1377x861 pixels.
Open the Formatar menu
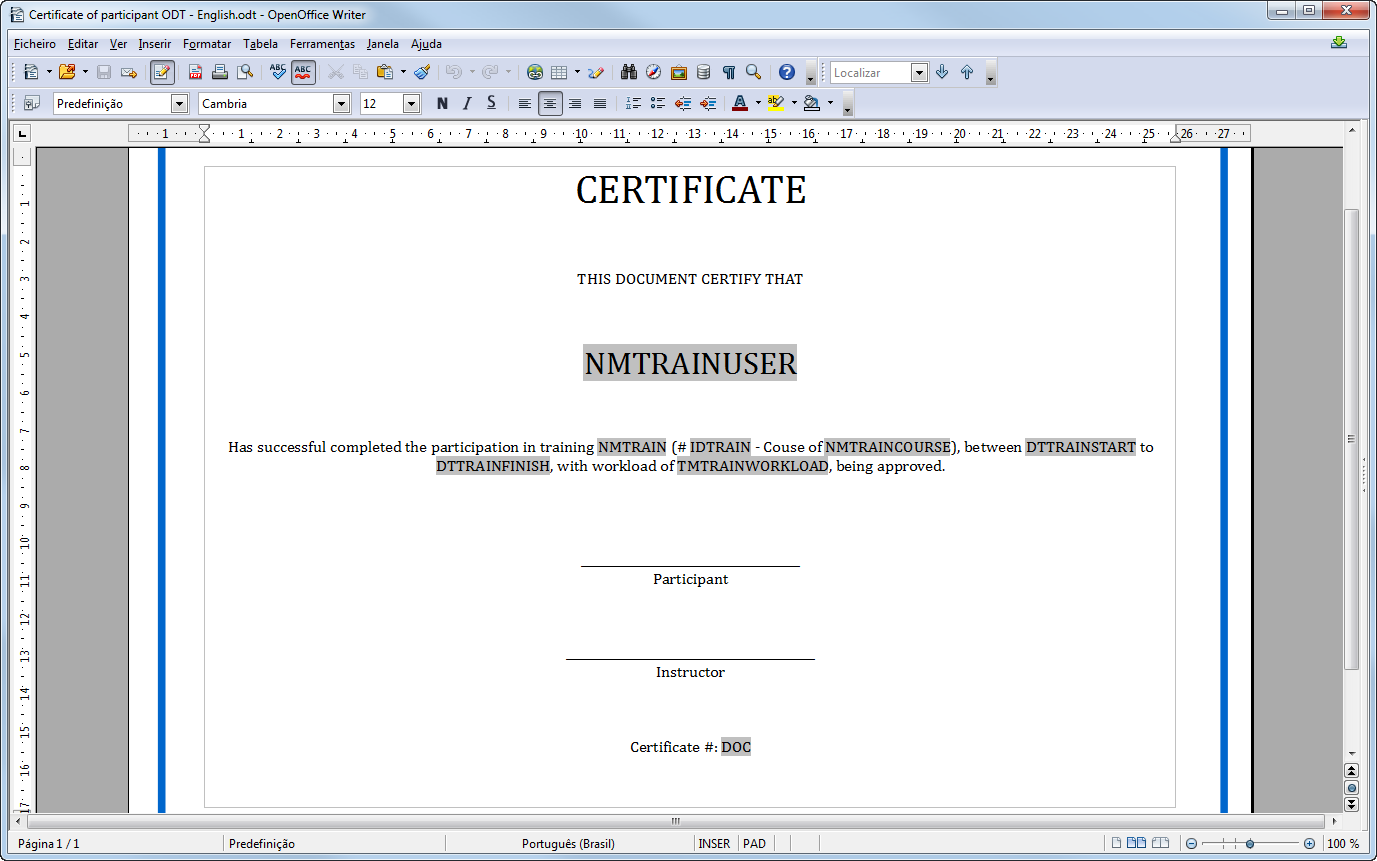207,44
